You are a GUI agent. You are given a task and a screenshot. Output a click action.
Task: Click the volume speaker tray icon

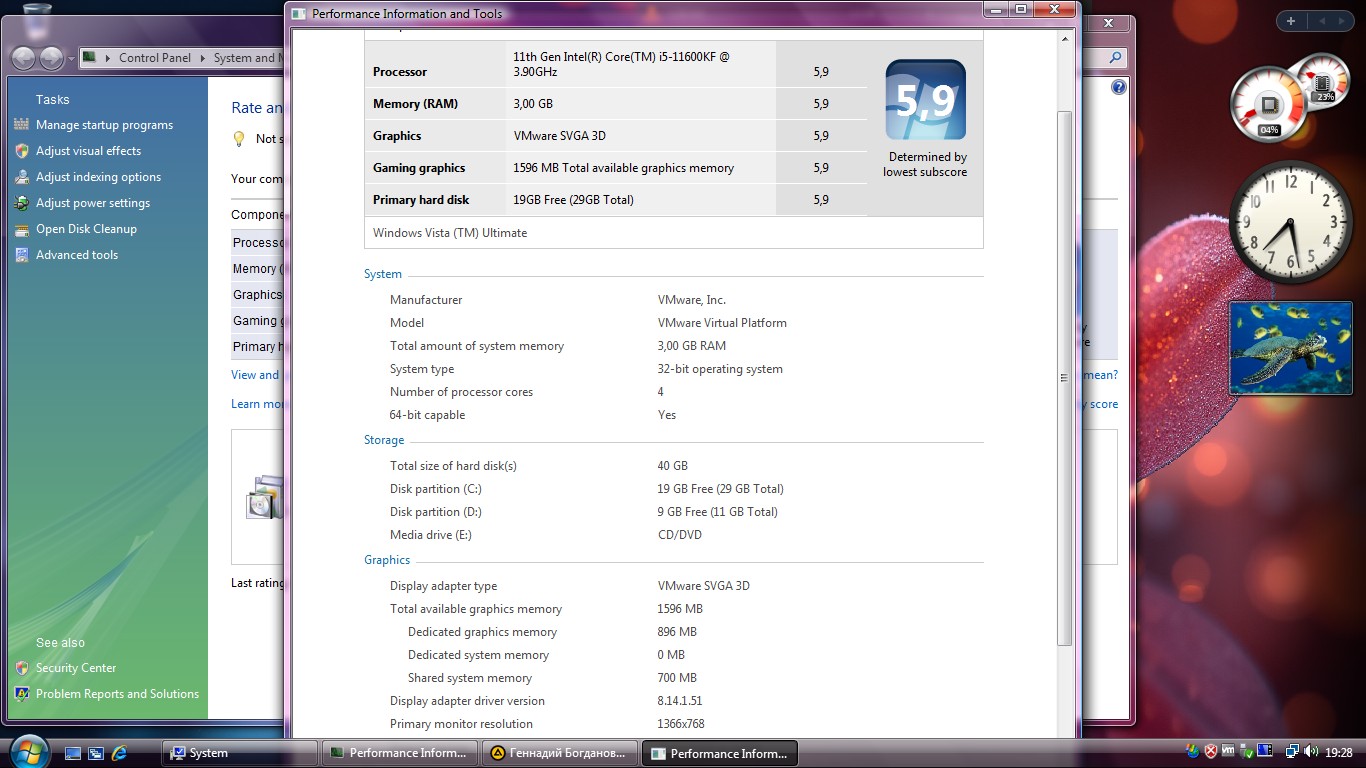(x=1310, y=752)
